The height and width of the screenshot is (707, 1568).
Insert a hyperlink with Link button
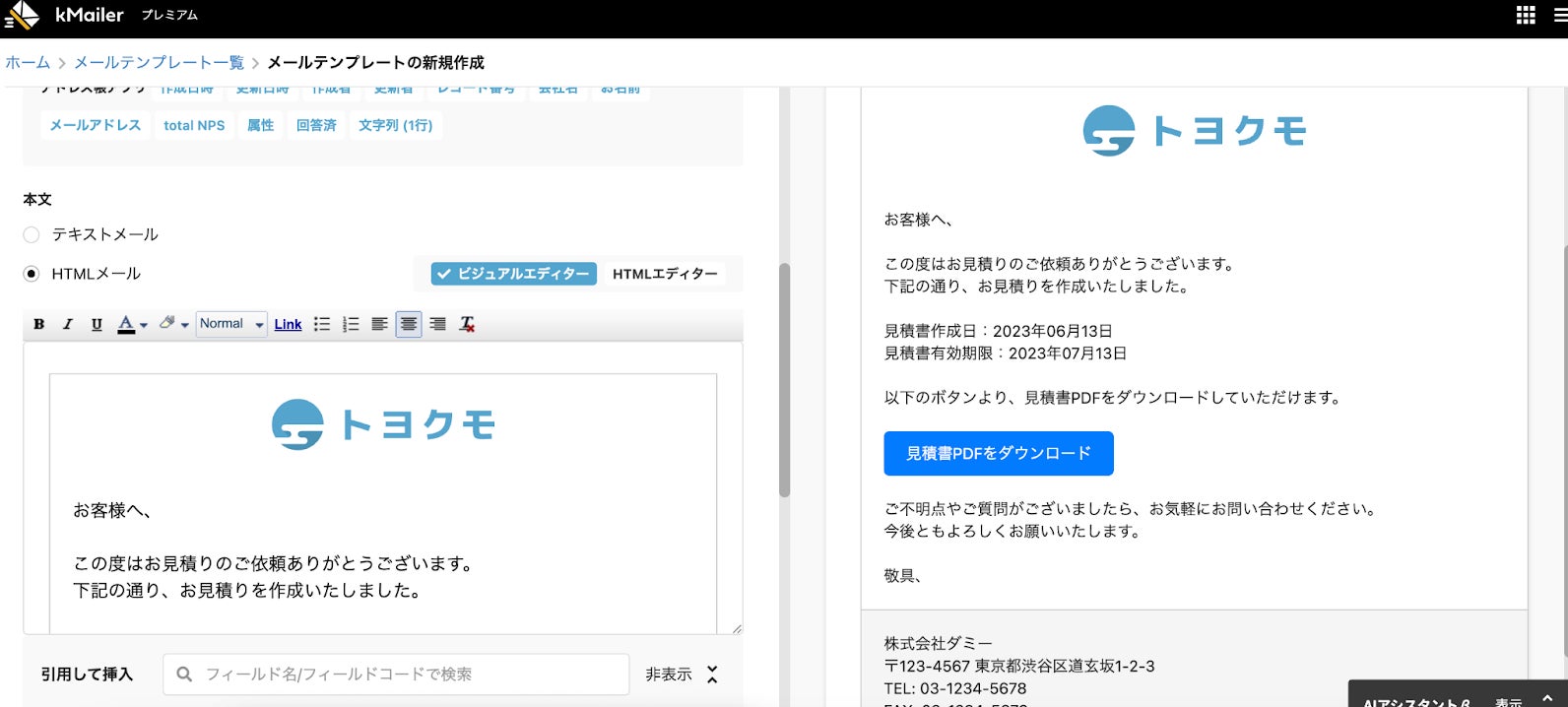288,324
